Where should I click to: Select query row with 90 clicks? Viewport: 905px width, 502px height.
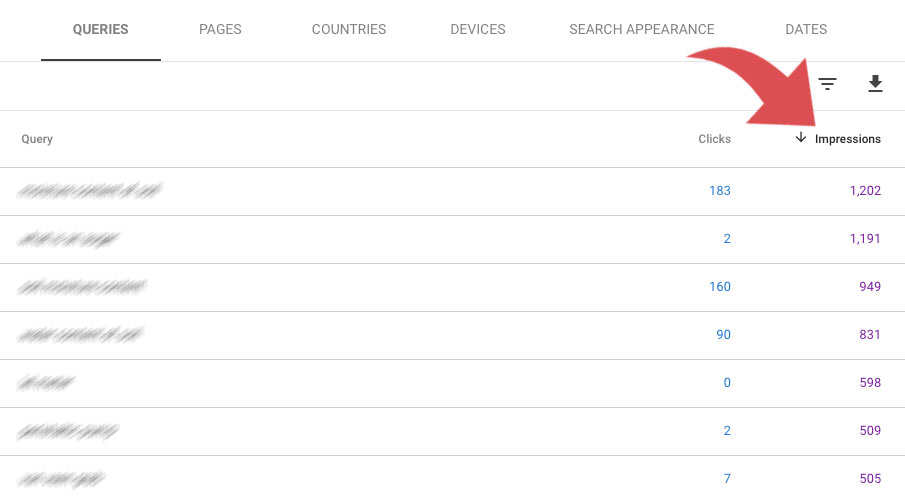pos(452,335)
